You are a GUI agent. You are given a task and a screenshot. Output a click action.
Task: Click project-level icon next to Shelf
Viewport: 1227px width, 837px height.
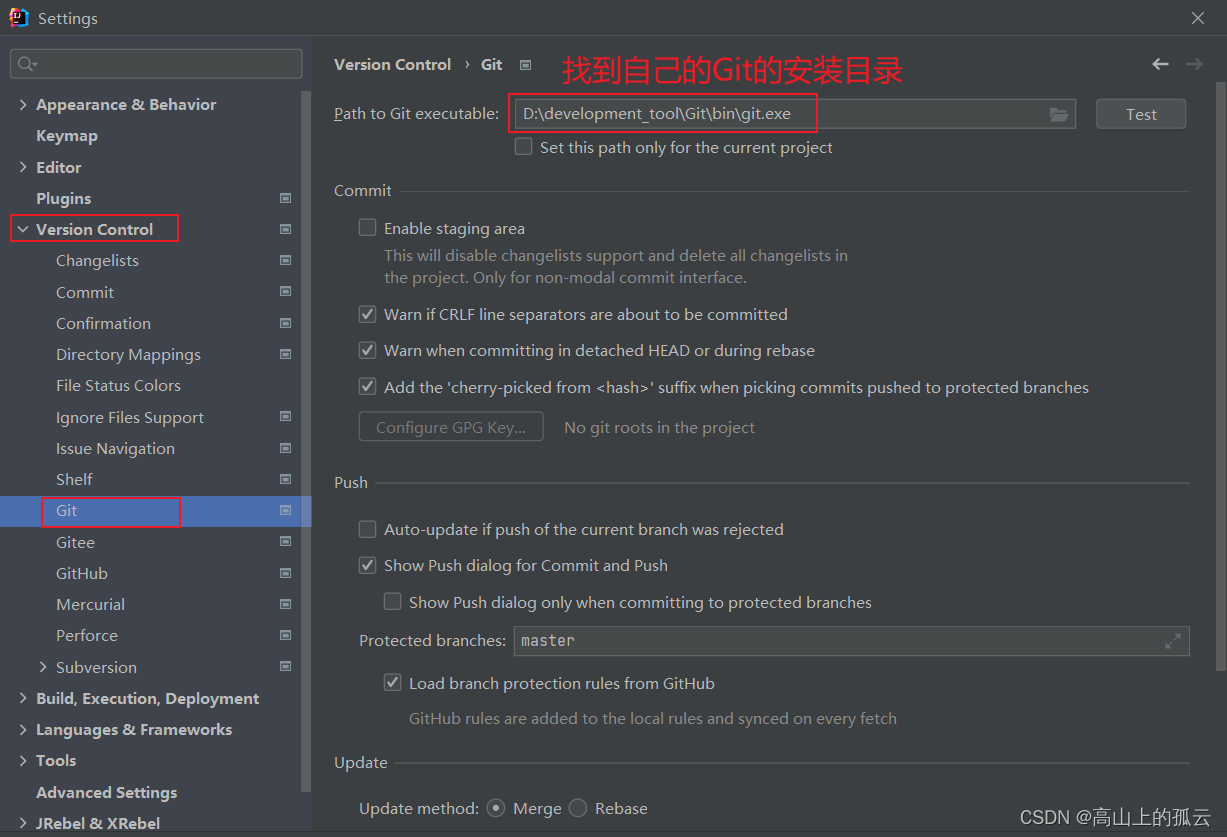tap(286, 479)
